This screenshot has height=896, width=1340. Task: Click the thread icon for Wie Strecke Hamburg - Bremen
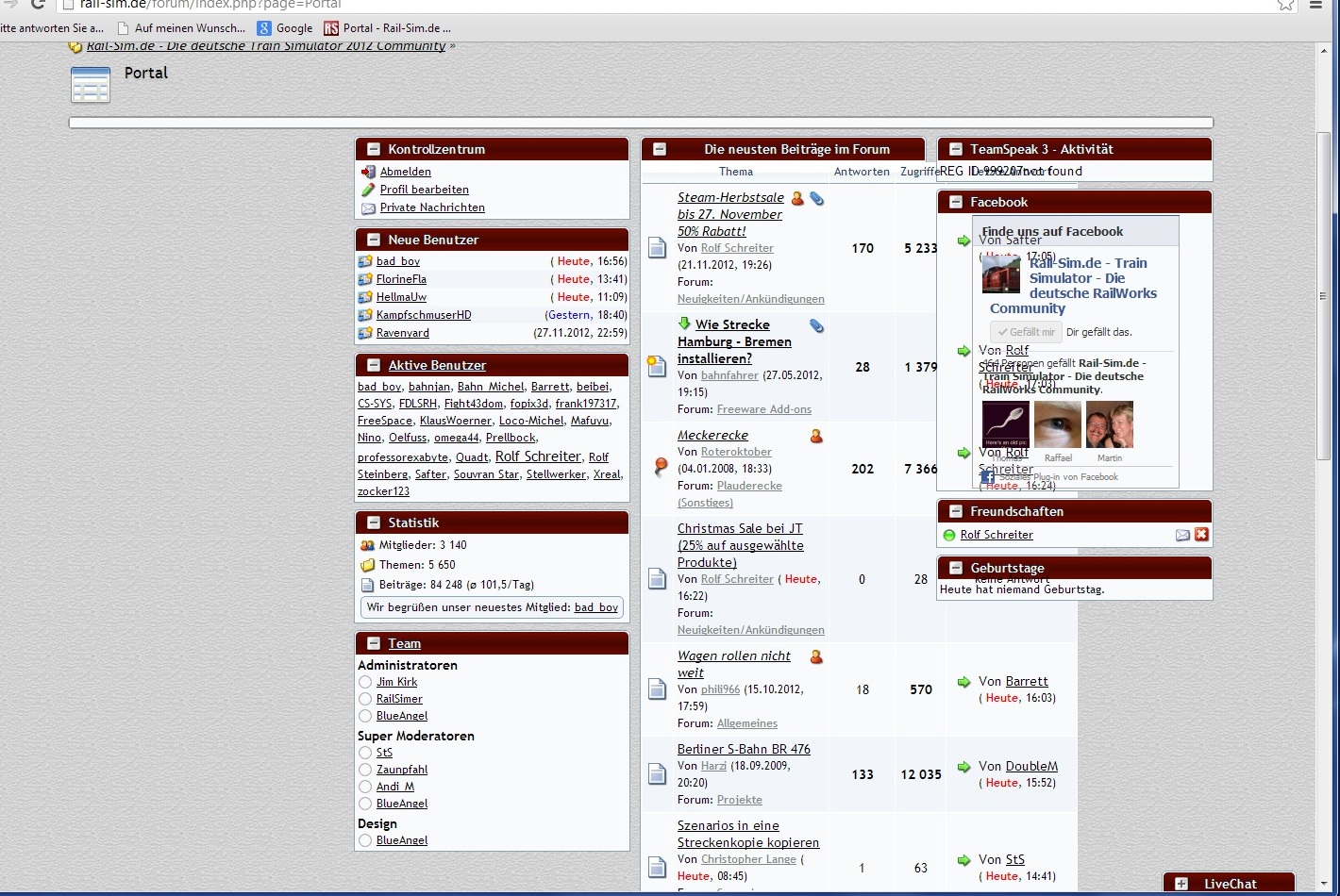coord(657,367)
